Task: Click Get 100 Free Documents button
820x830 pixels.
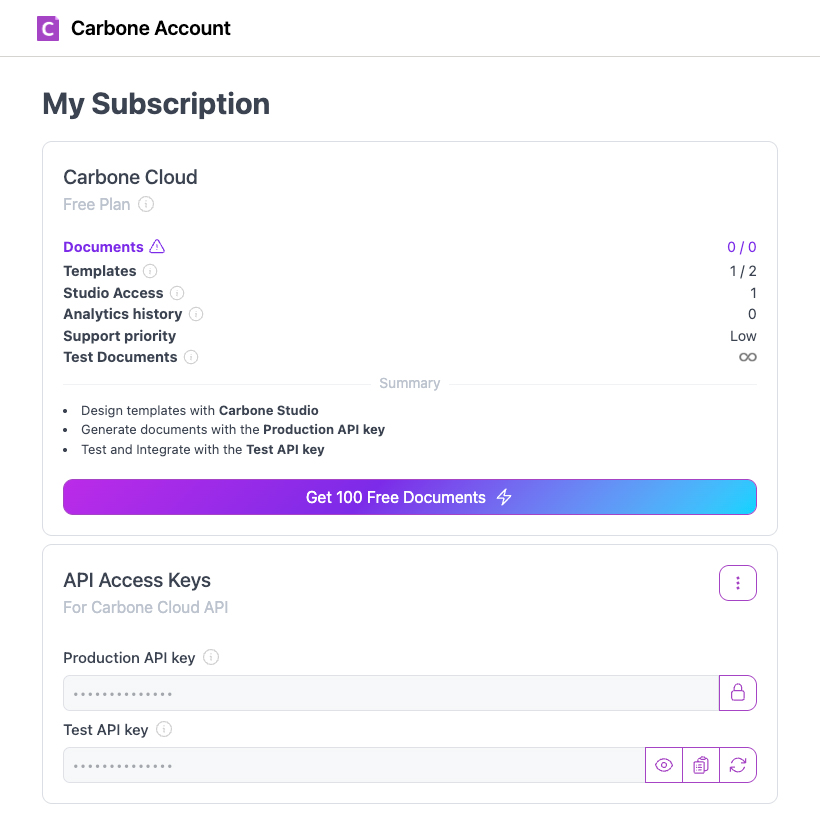Action: click(x=410, y=497)
